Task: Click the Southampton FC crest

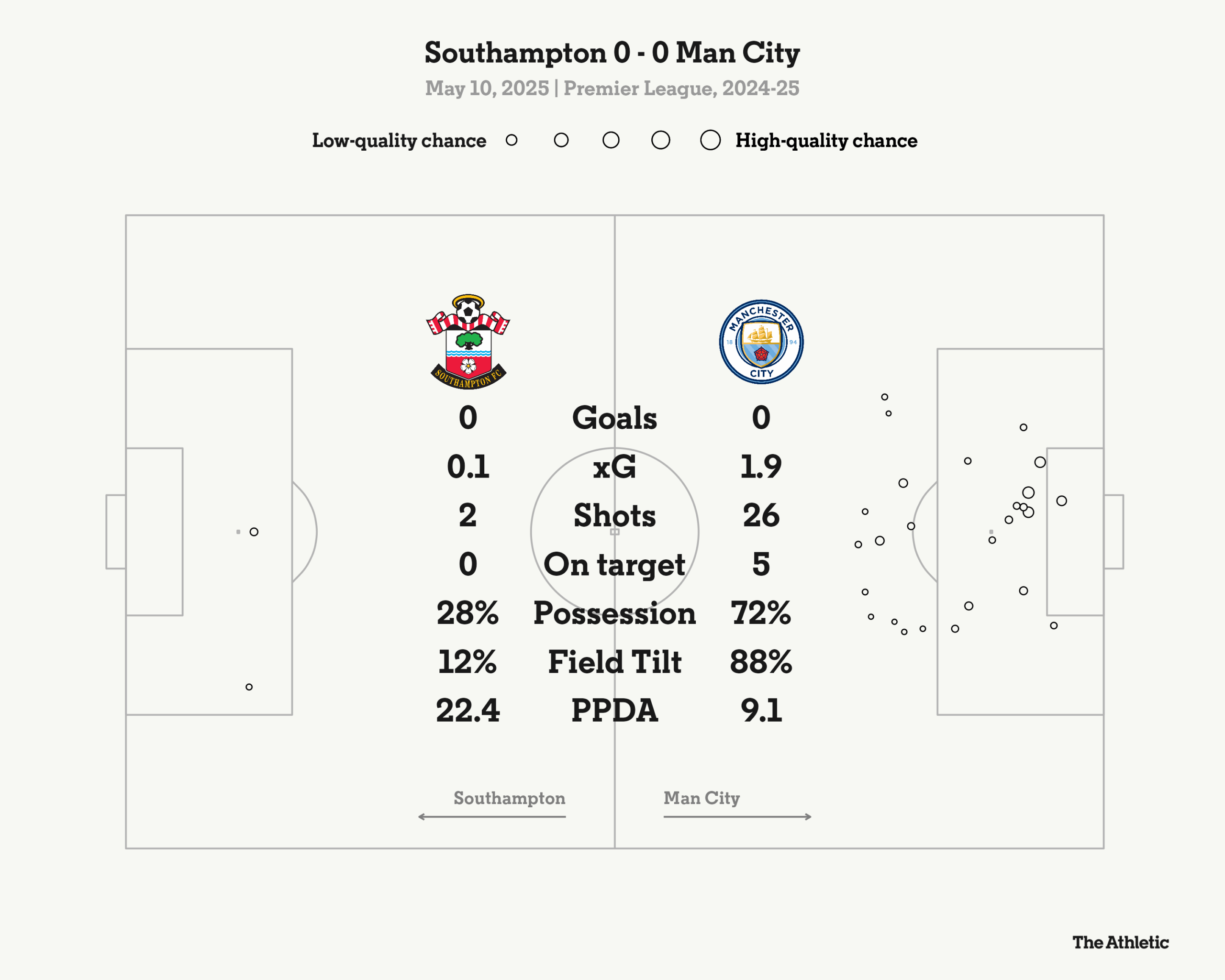Action: coord(468,342)
